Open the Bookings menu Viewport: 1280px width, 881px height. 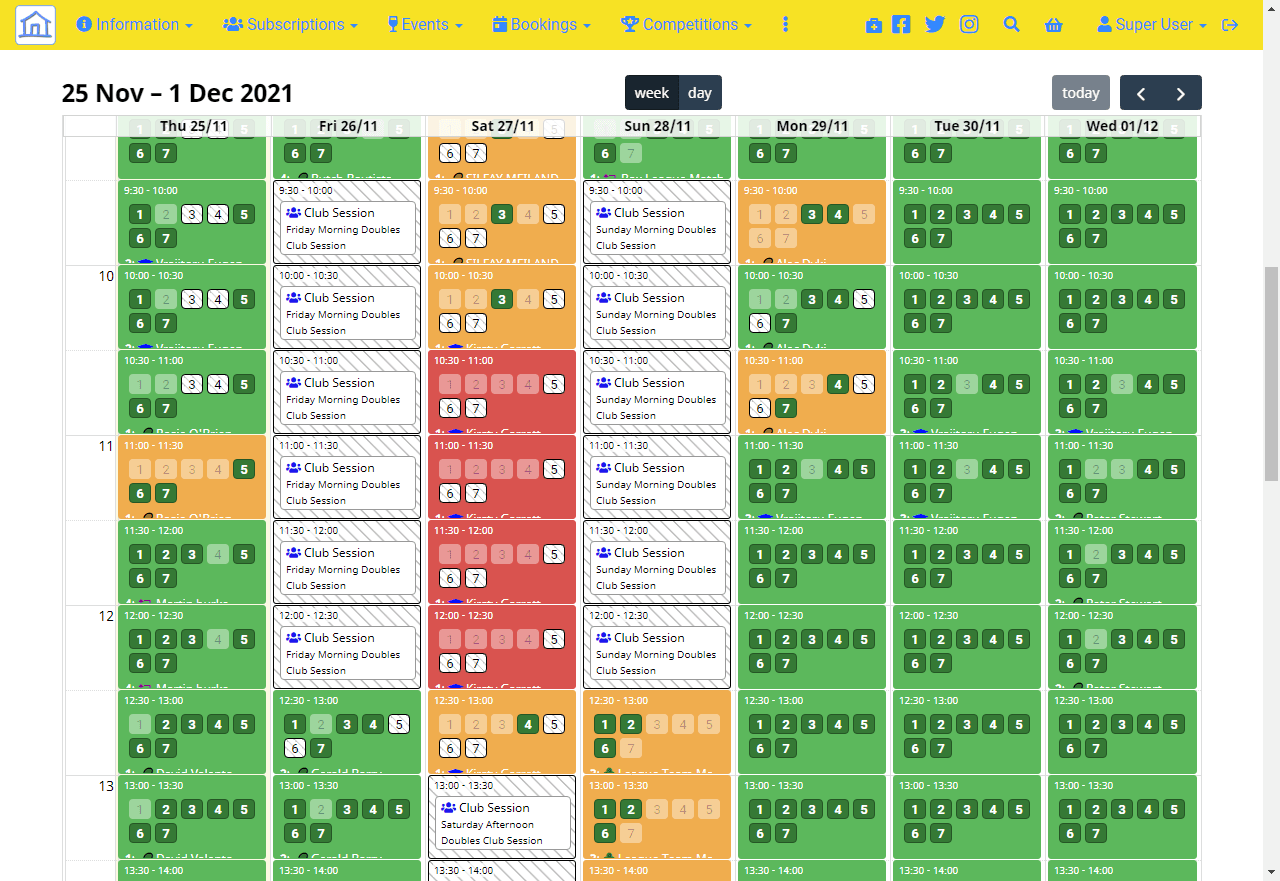(541, 25)
